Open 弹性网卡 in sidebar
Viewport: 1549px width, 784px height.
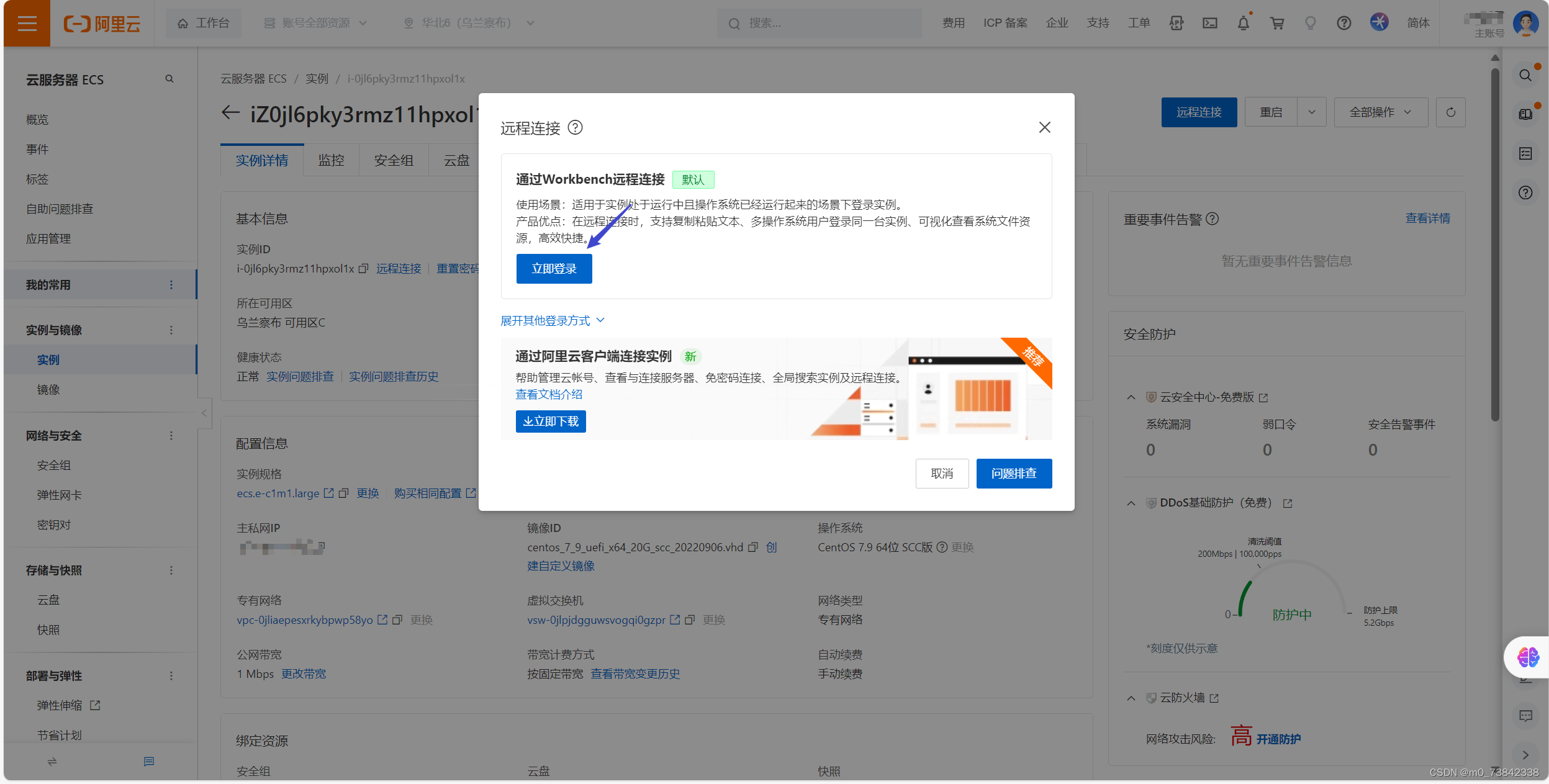point(60,495)
